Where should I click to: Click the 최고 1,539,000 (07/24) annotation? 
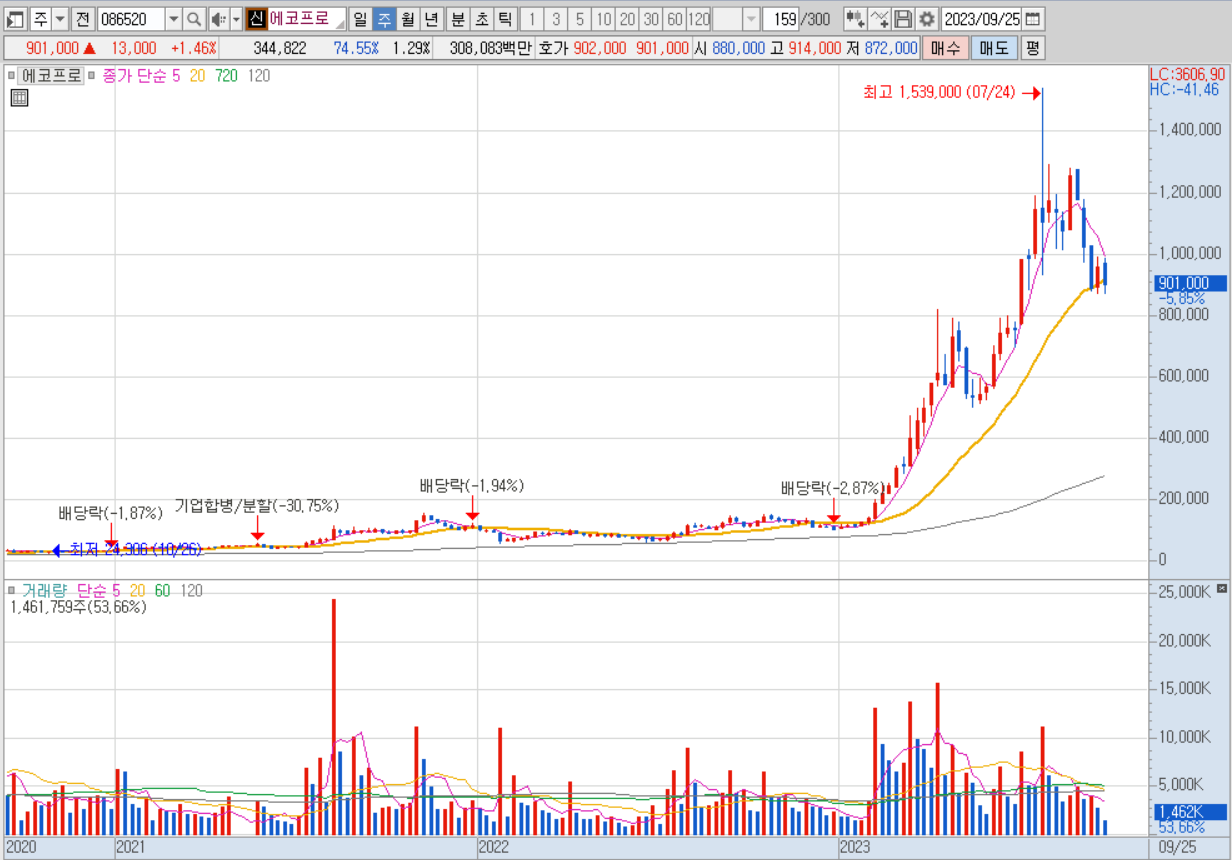[939, 92]
